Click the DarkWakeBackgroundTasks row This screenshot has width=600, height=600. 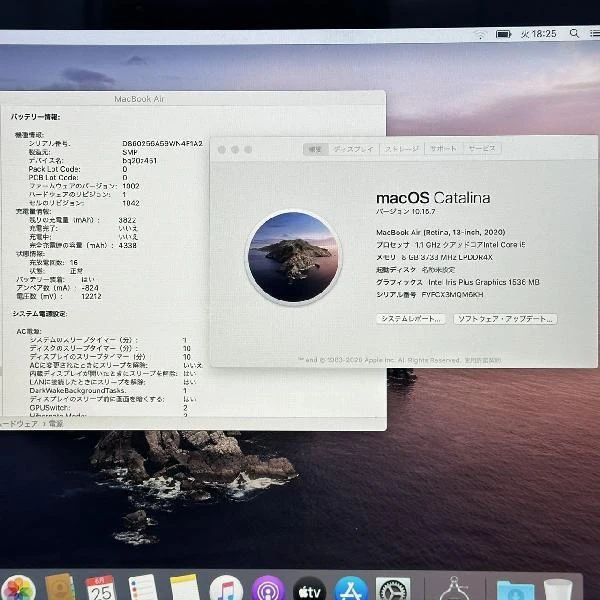point(108,391)
